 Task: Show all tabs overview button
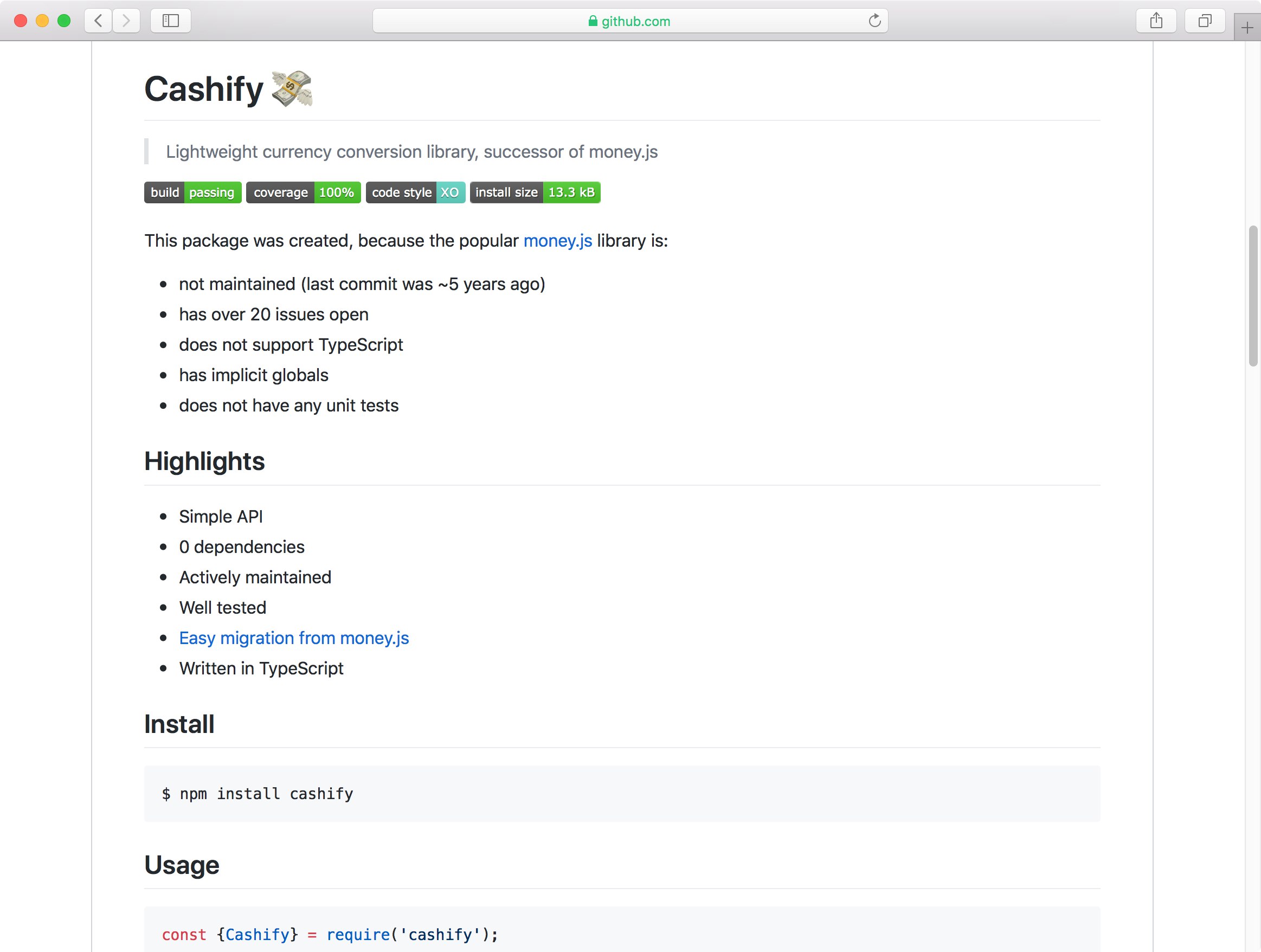(x=1205, y=21)
